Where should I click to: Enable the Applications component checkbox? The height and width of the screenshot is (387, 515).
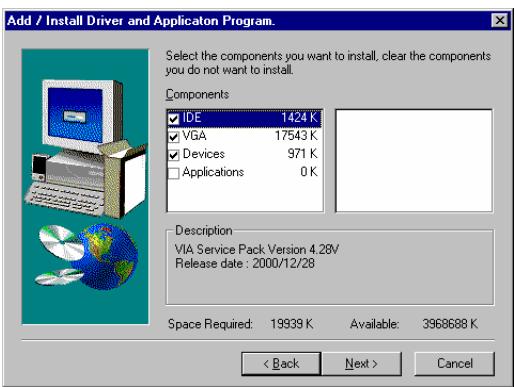tap(173, 173)
